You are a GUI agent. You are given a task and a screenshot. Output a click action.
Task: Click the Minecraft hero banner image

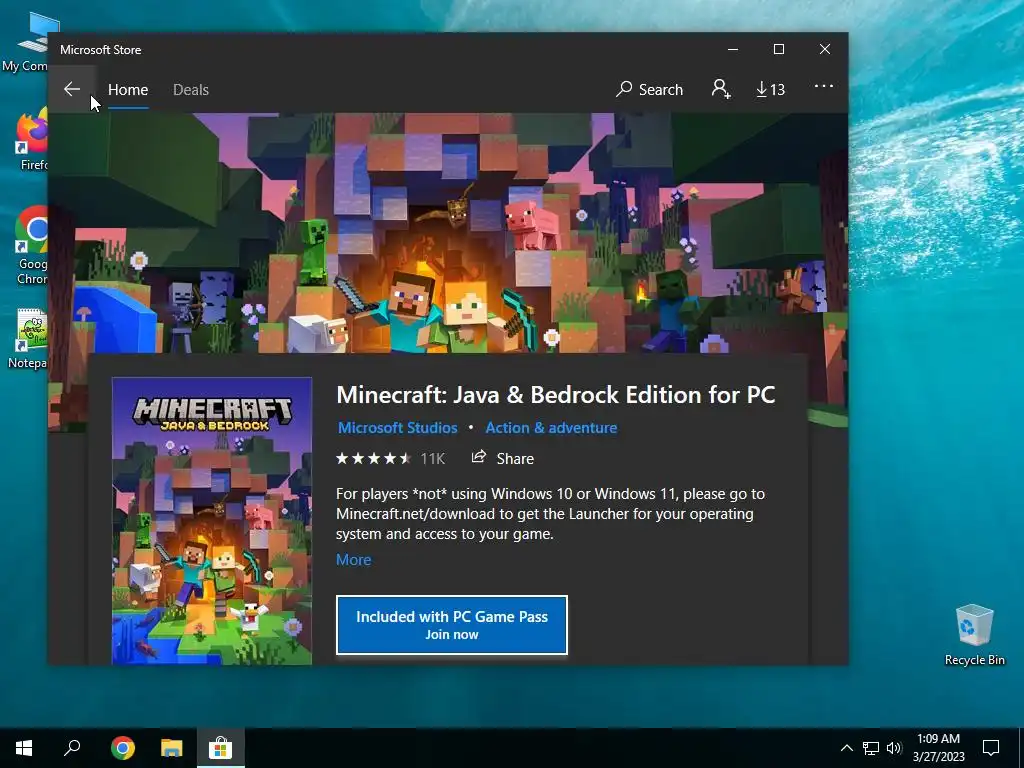pyautogui.click(x=448, y=232)
